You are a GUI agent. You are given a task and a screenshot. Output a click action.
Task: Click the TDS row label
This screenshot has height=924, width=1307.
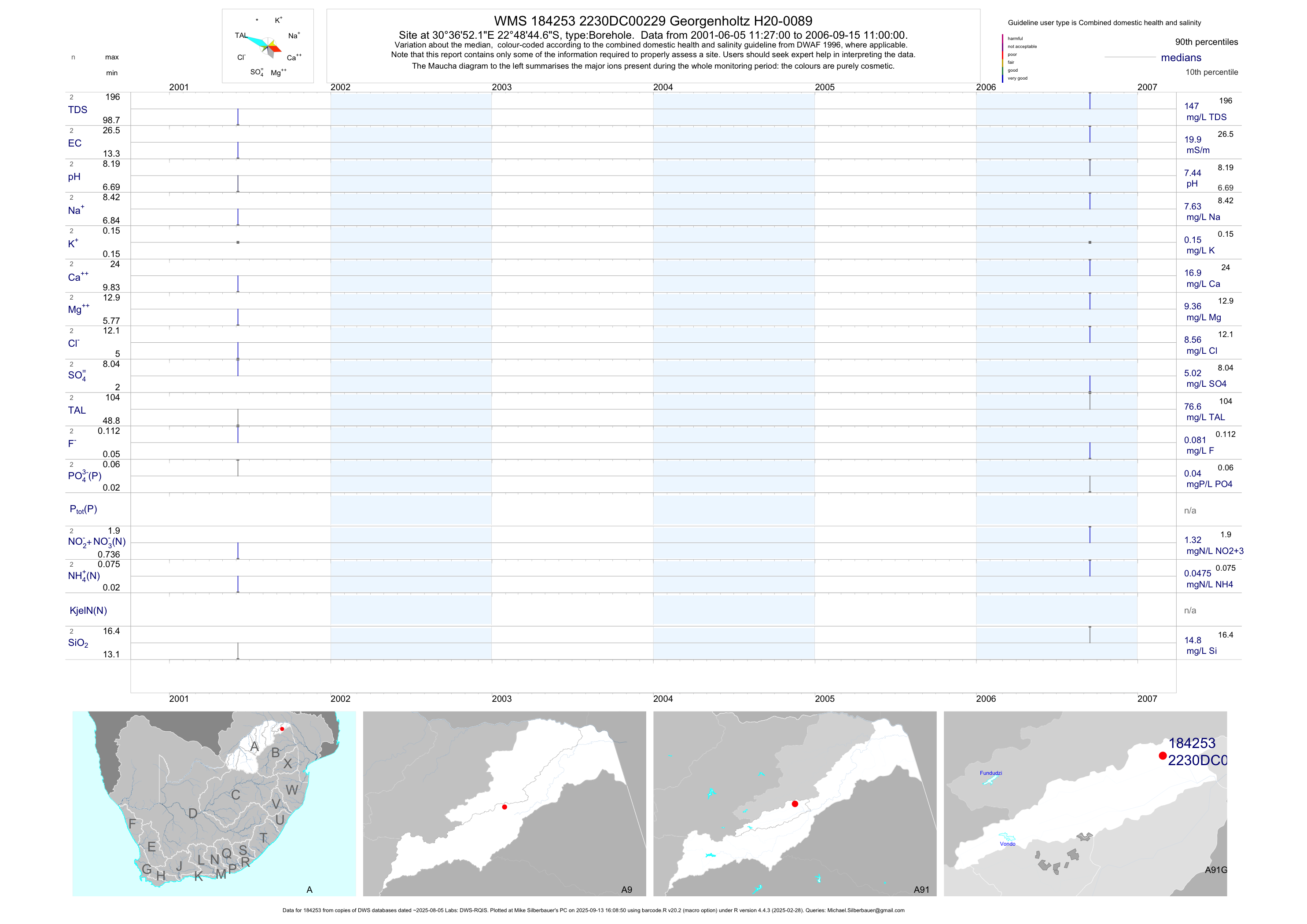point(77,110)
